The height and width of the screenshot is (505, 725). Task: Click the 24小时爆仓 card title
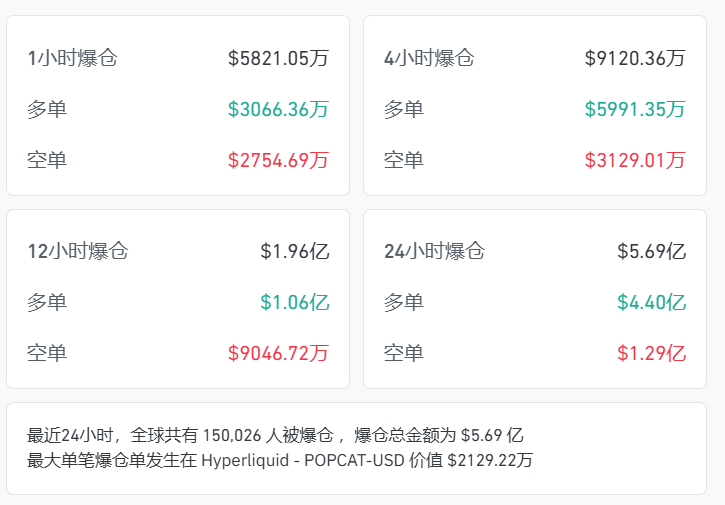coord(434,251)
